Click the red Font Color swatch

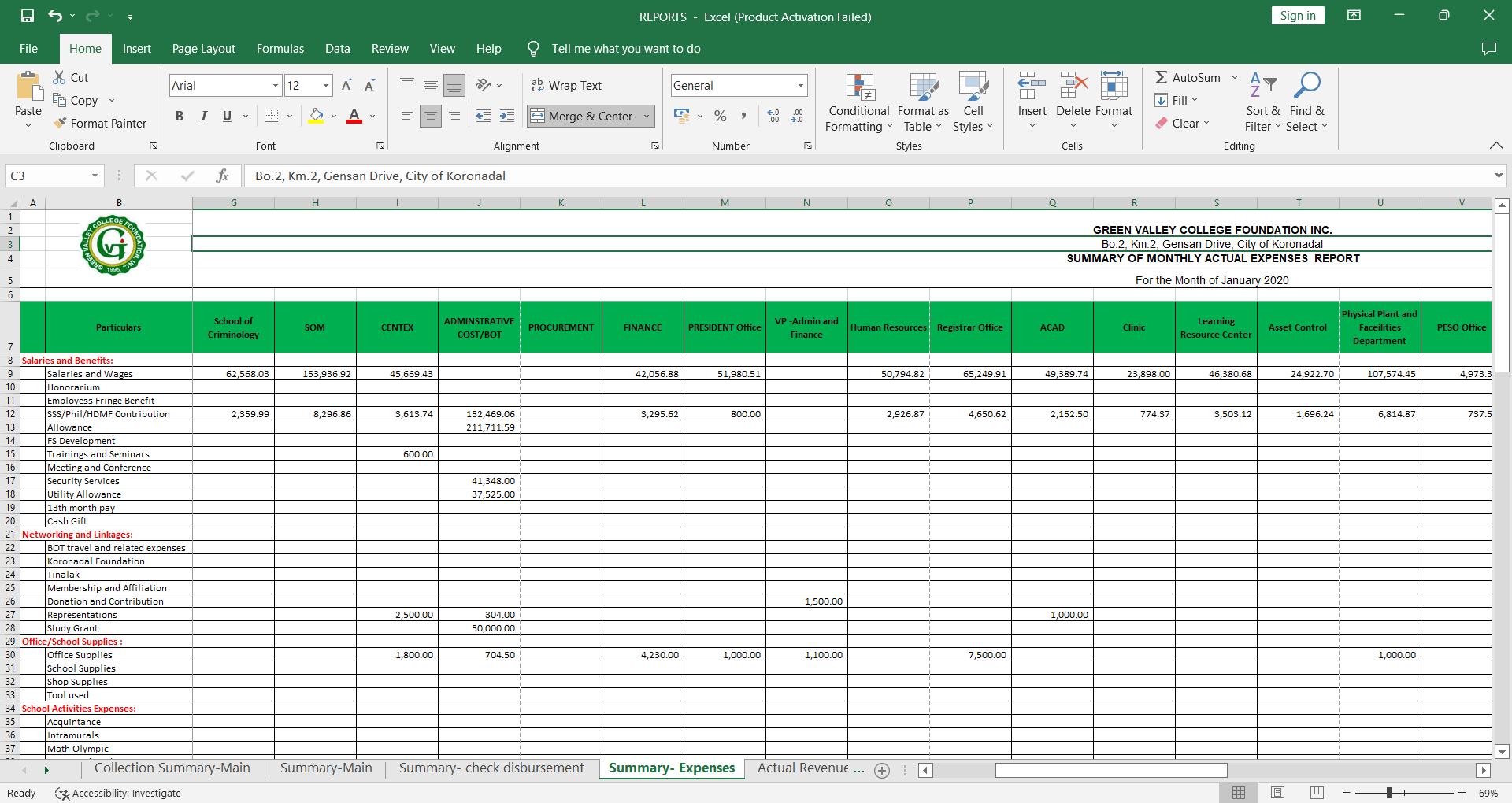[354, 116]
